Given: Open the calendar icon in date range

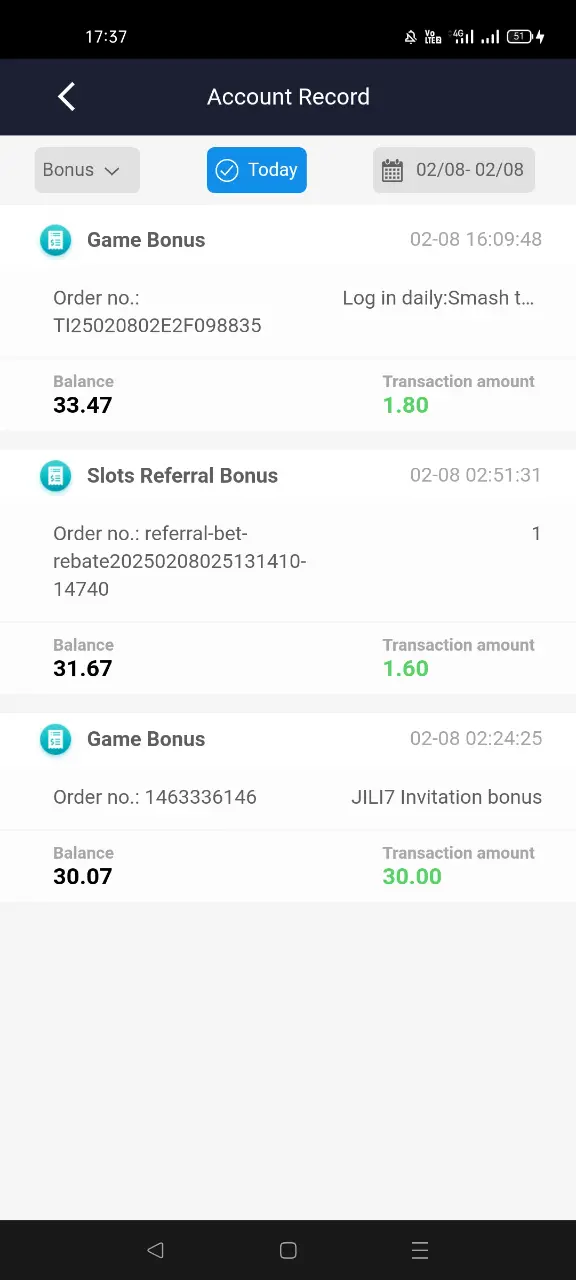Looking at the screenshot, I should (x=392, y=170).
